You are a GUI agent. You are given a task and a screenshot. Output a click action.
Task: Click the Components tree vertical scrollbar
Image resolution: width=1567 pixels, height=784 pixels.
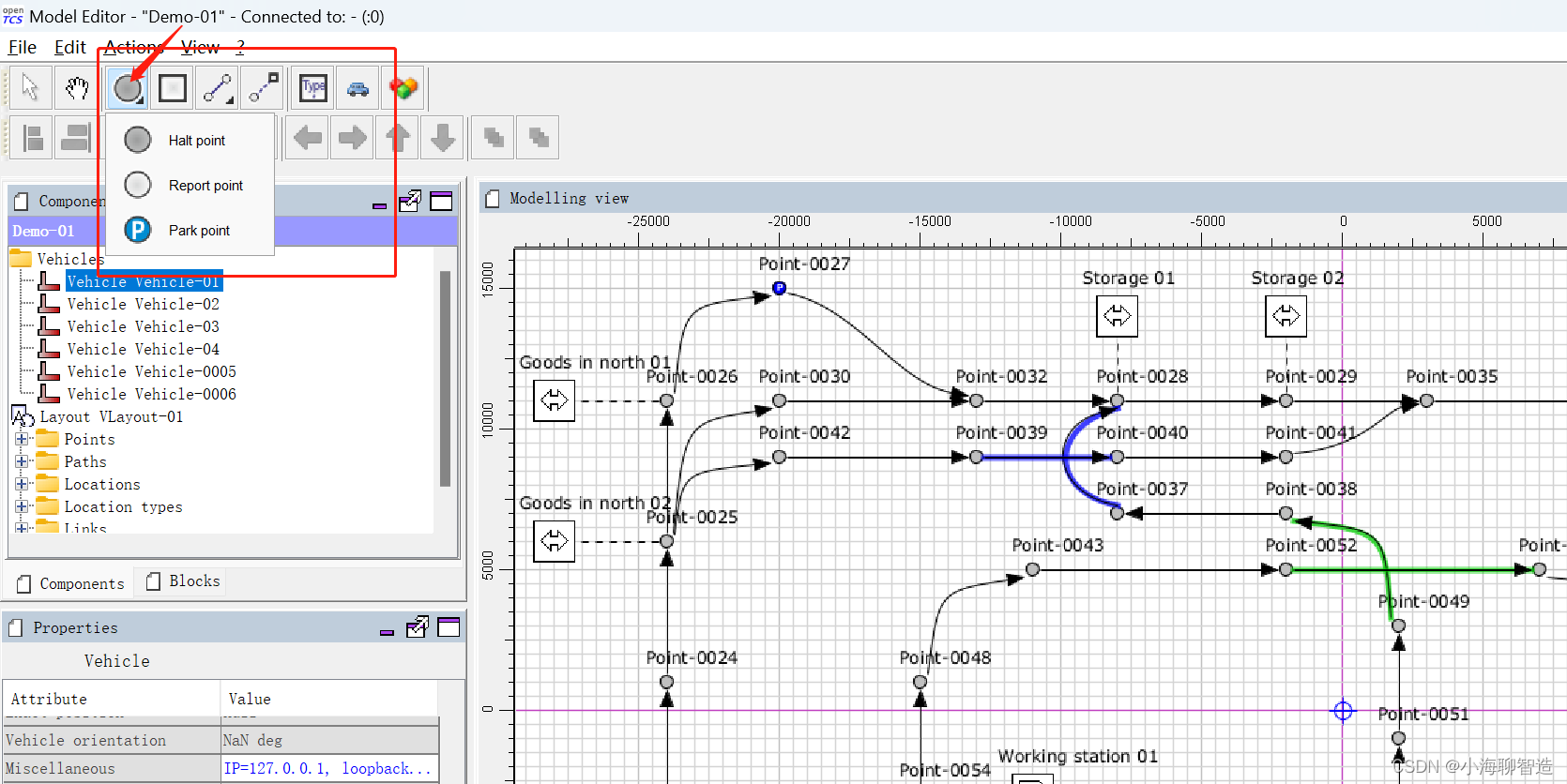(445, 379)
